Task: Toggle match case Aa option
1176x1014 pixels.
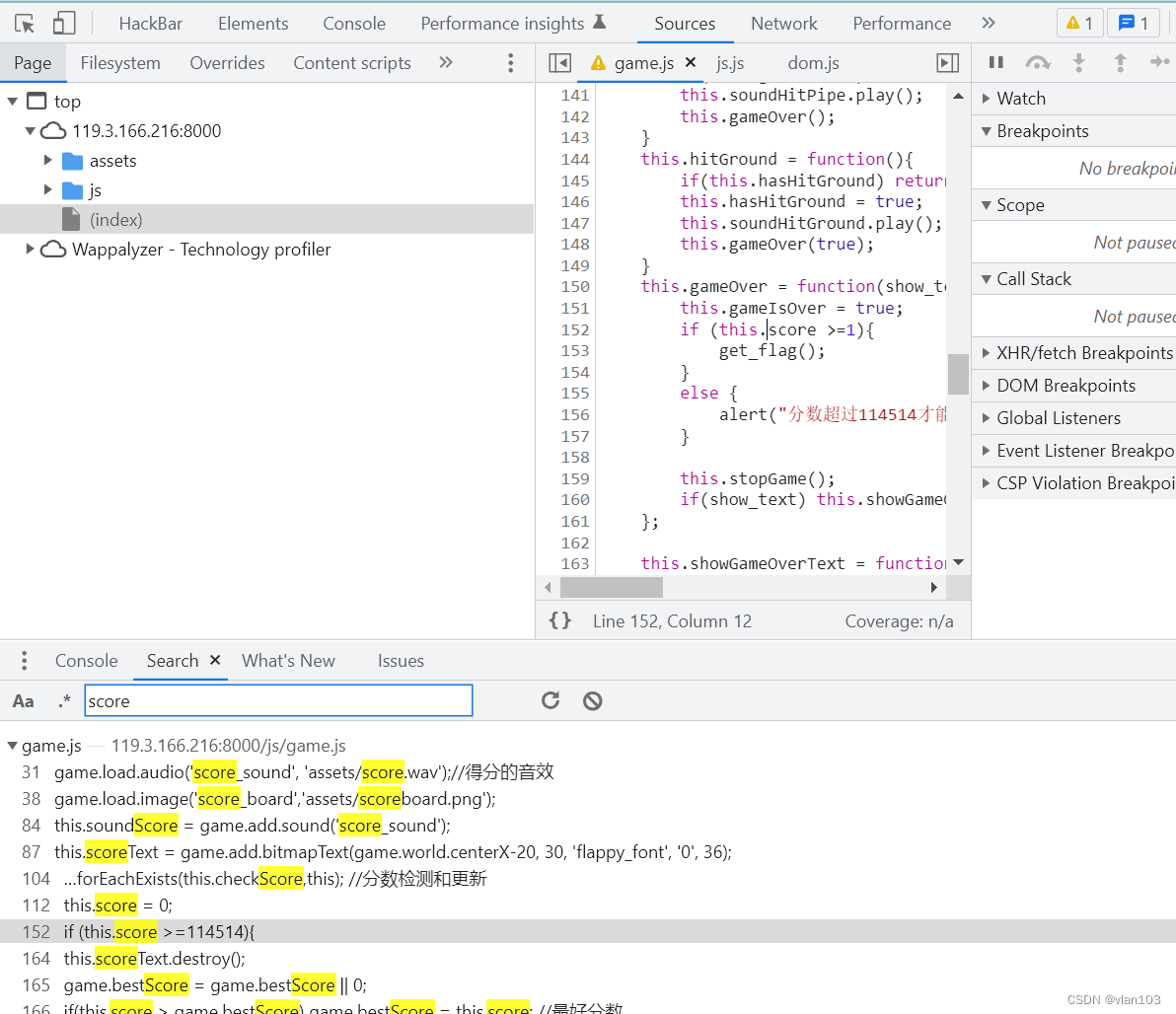Action: 23,701
